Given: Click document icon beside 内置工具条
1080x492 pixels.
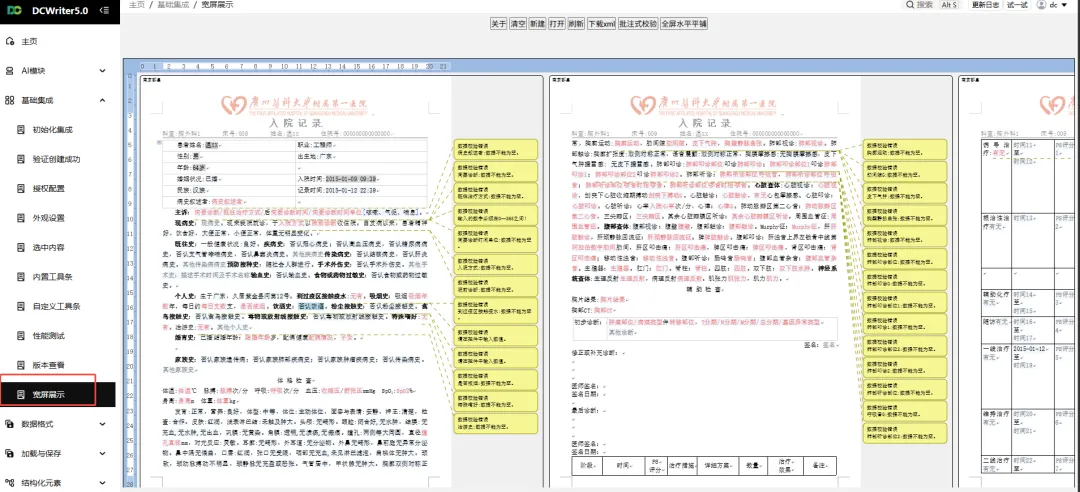Looking at the screenshot, I should tap(21, 277).
